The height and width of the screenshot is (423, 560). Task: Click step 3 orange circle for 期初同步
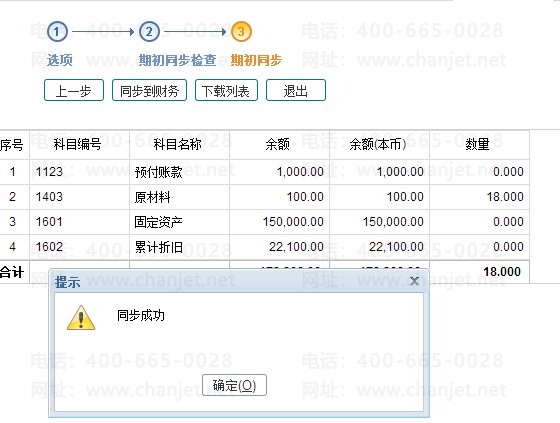(241, 32)
